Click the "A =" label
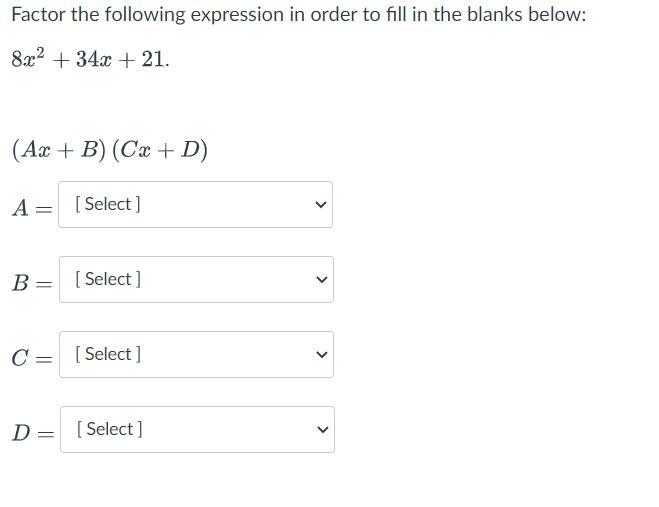Viewport: 659px width, 507px height. [x=31, y=208]
